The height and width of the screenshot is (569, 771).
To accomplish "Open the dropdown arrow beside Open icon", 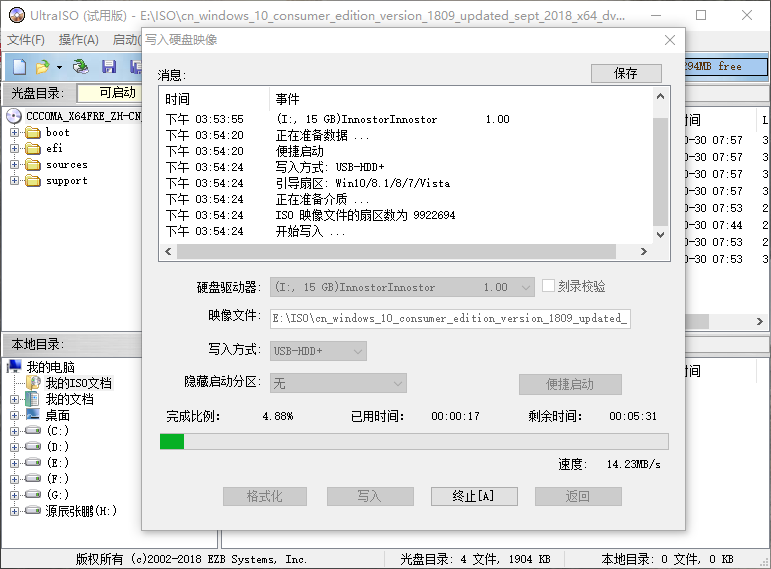I will pos(59,67).
